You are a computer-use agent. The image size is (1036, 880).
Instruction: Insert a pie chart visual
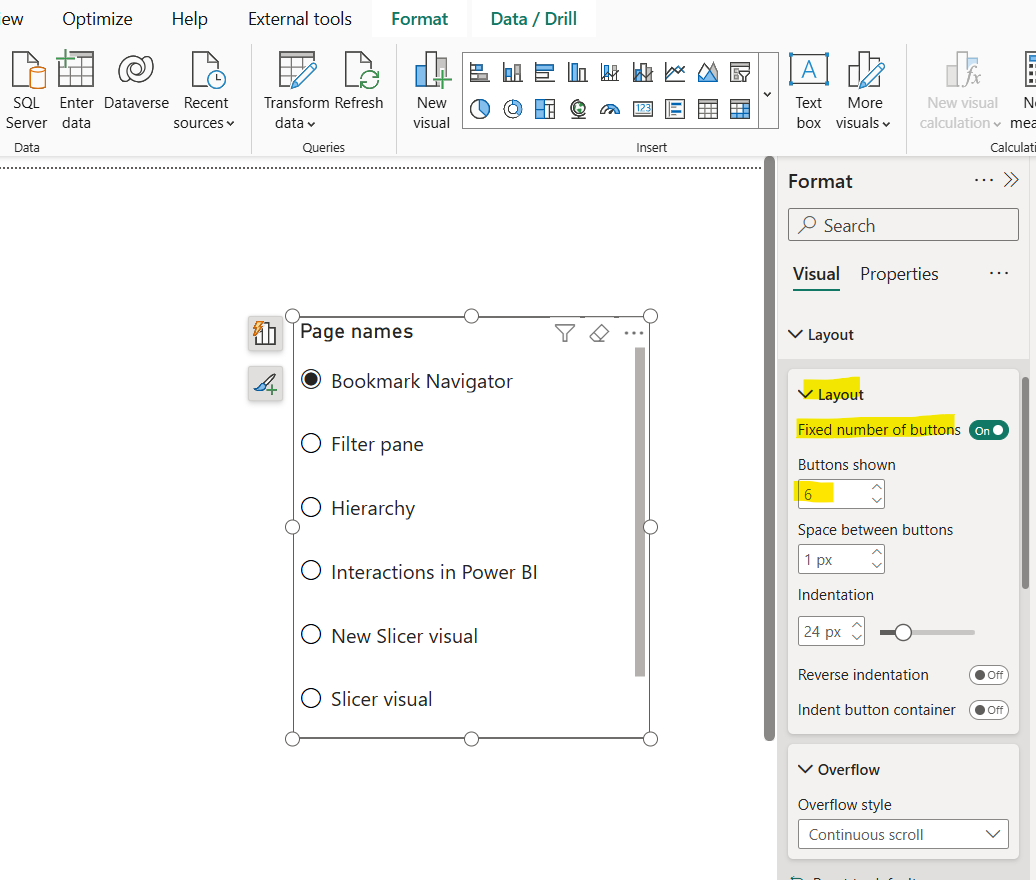479,109
